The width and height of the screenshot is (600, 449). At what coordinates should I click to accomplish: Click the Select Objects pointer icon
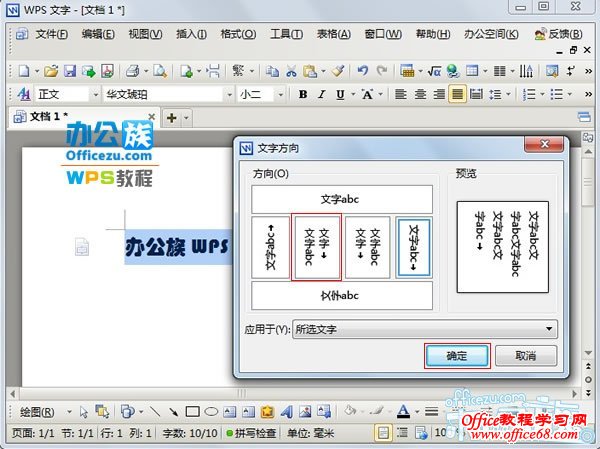tap(83, 412)
